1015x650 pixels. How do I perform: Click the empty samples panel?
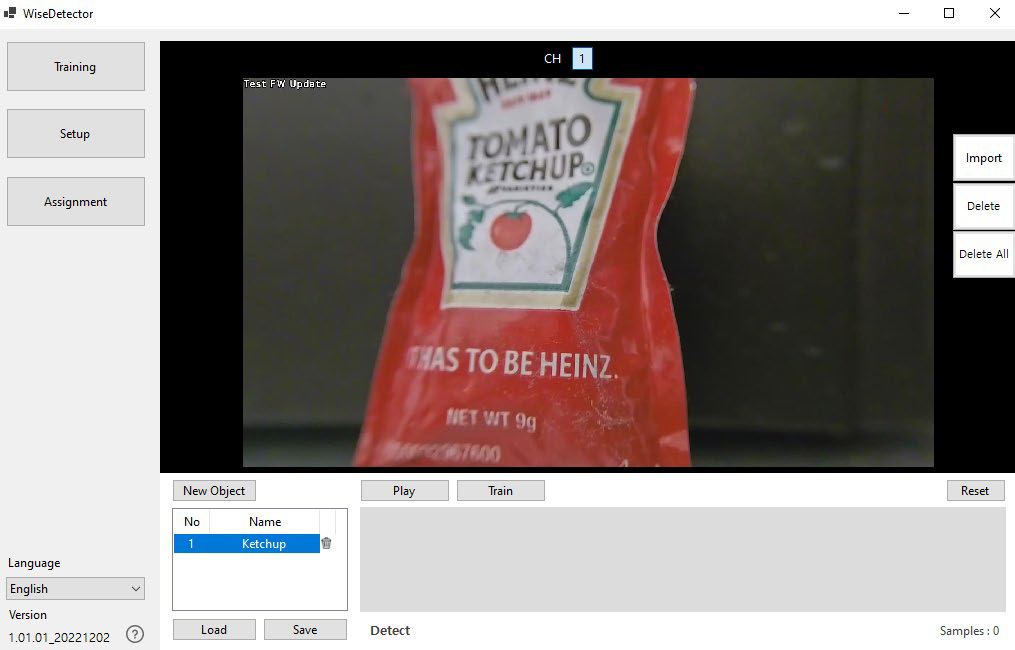pyautogui.click(x=682, y=559)
